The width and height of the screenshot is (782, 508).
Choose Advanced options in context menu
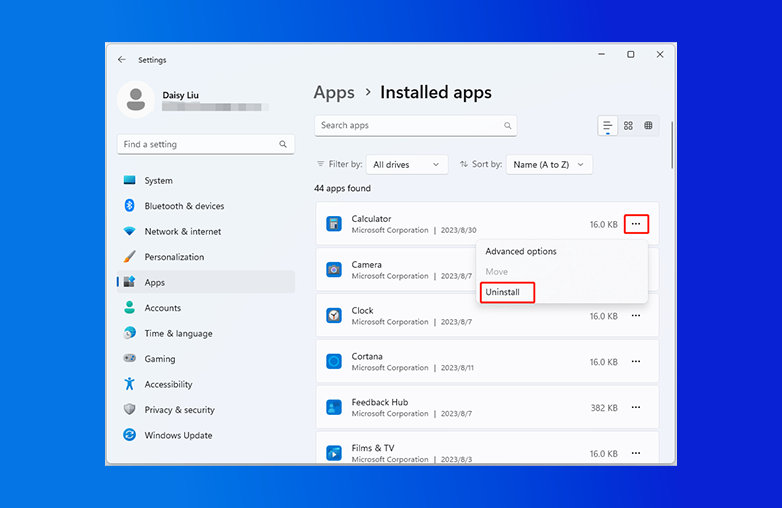[562, 251]
